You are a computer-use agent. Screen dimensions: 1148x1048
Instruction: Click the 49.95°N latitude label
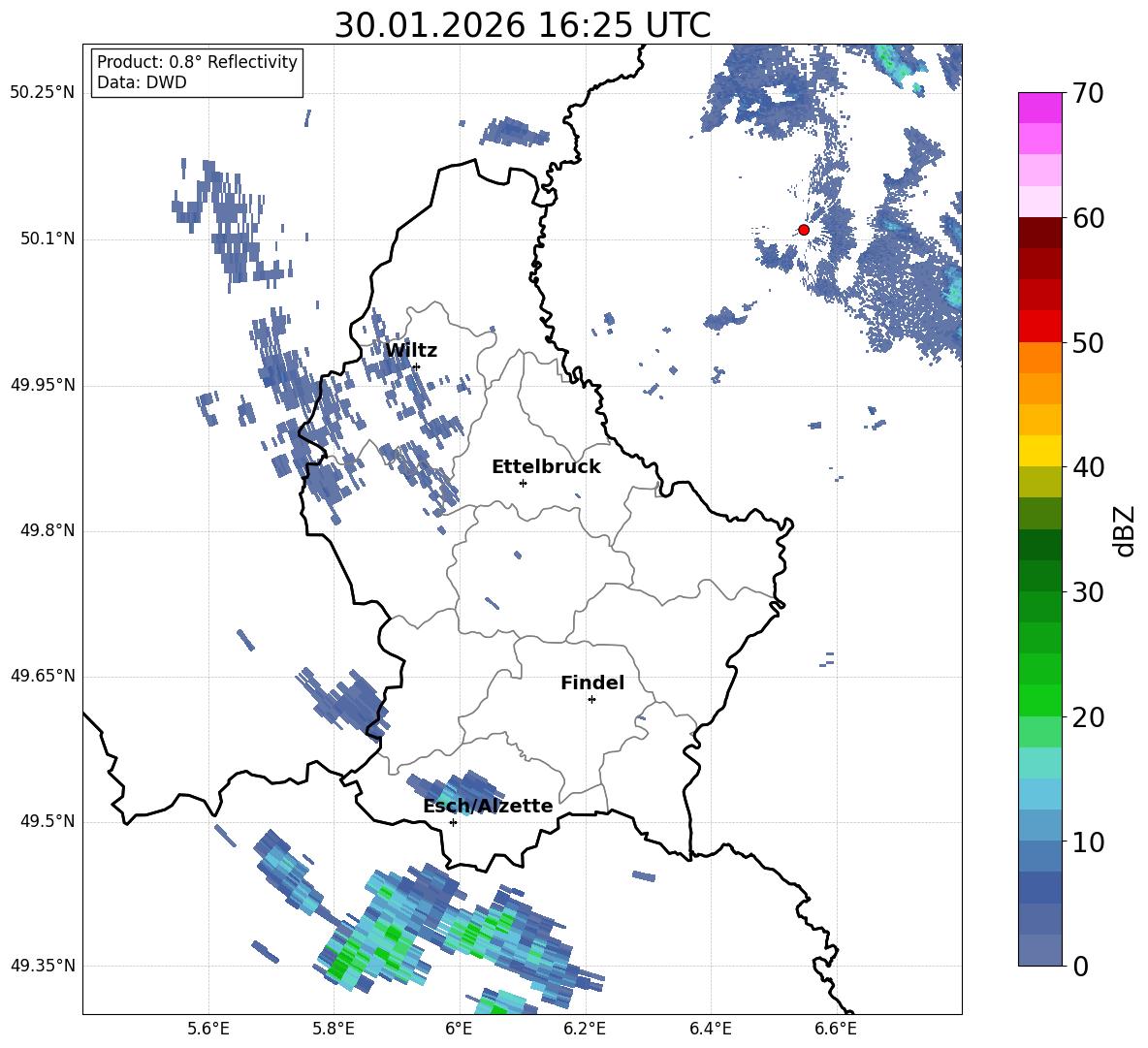(42, 384)
